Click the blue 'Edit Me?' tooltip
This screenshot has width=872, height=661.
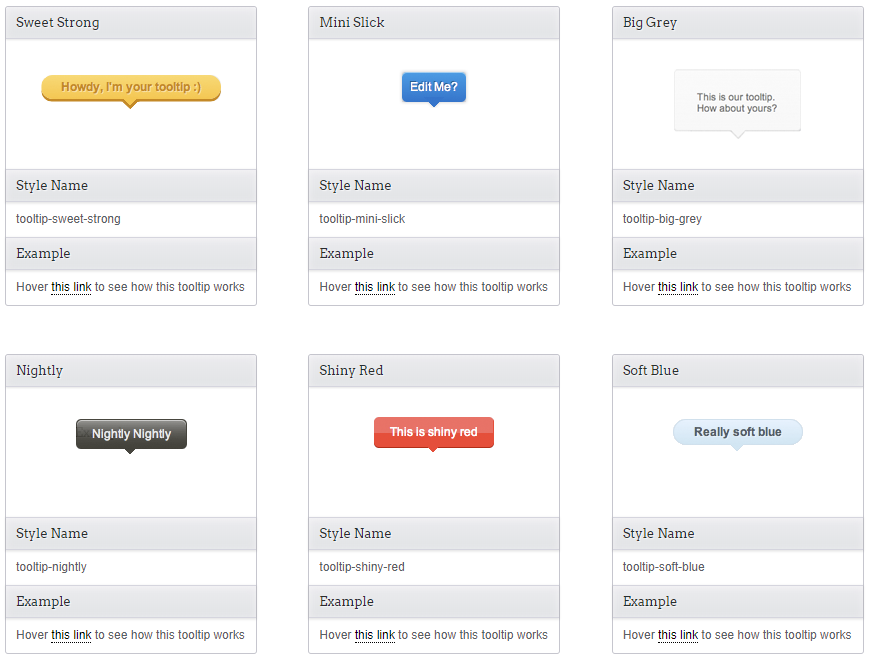coord(434,87)
